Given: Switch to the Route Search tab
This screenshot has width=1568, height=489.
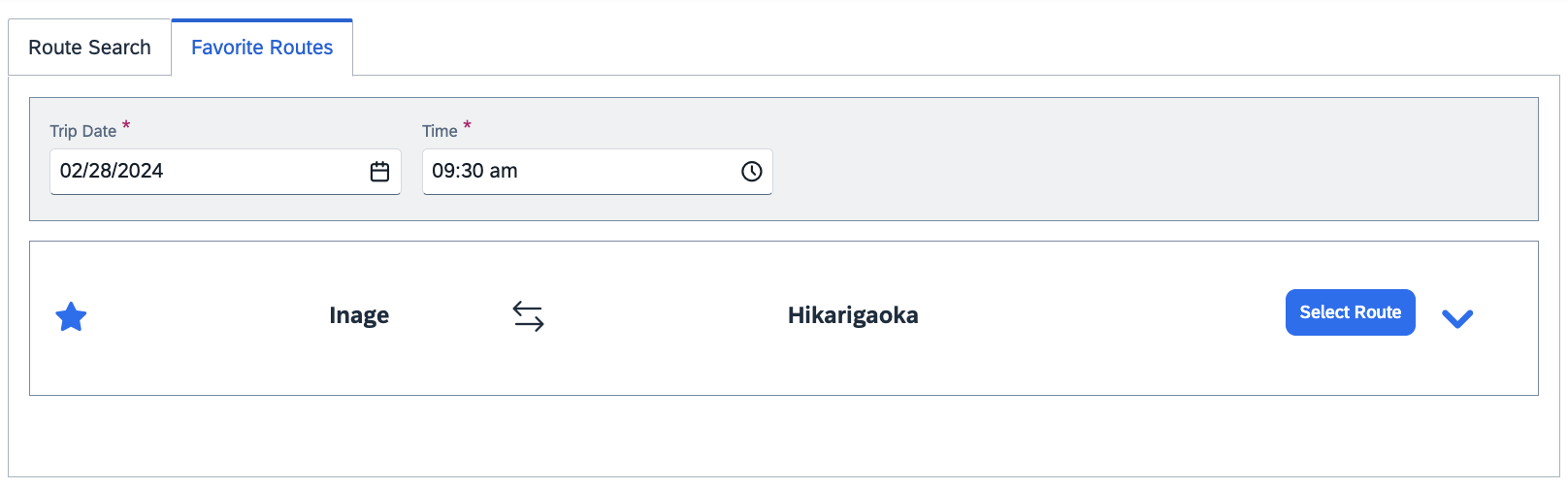Looking at the screenshot, I should point(89,48).
